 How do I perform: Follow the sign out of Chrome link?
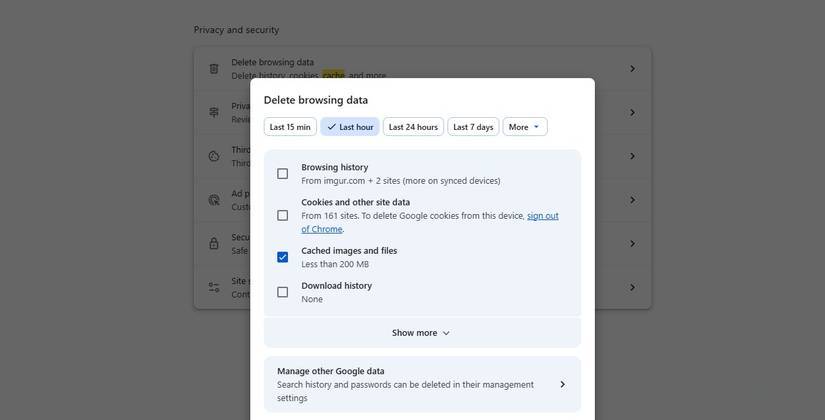coord(542,216)
